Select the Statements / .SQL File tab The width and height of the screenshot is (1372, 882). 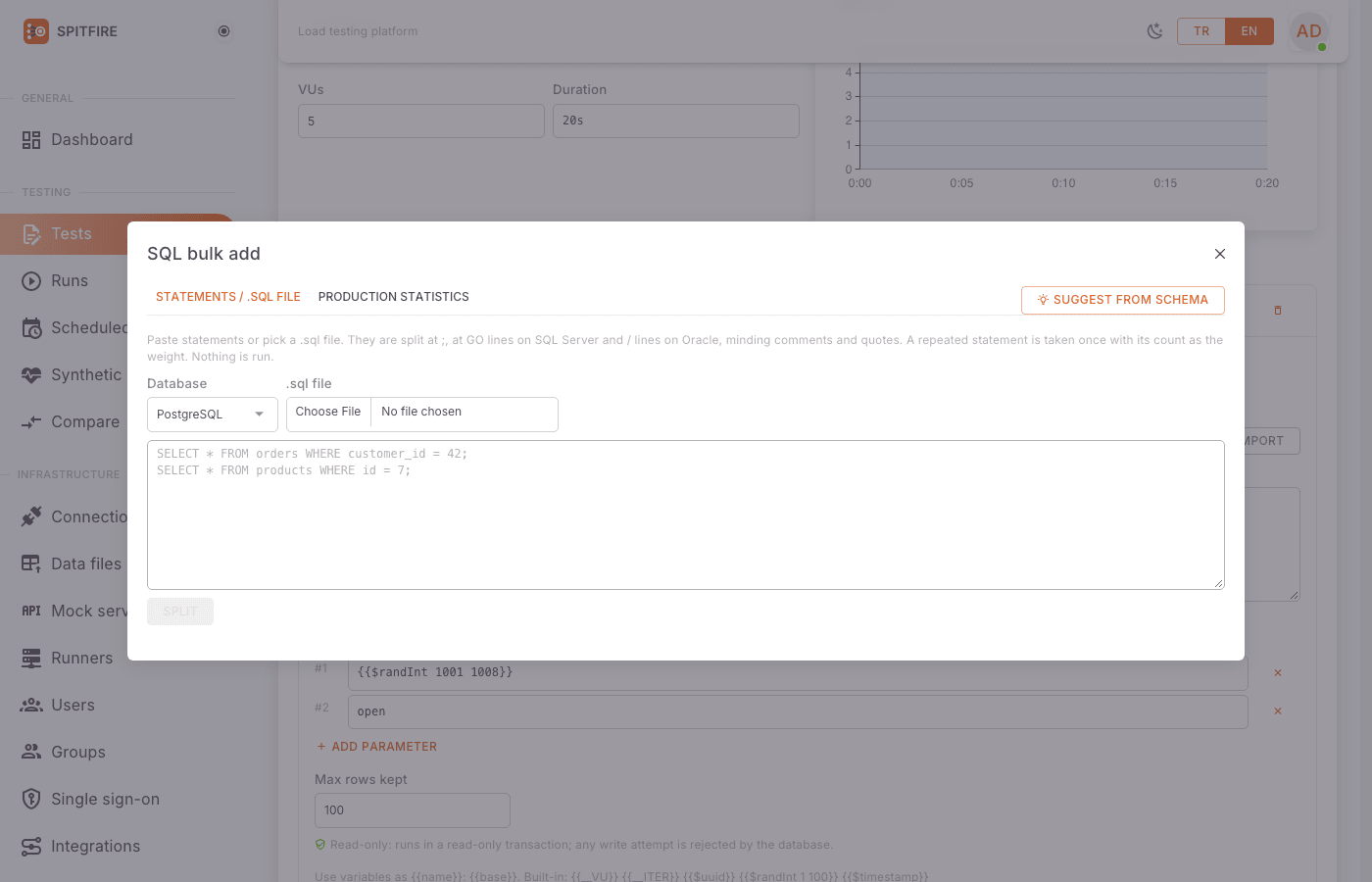tap(228, 297)
